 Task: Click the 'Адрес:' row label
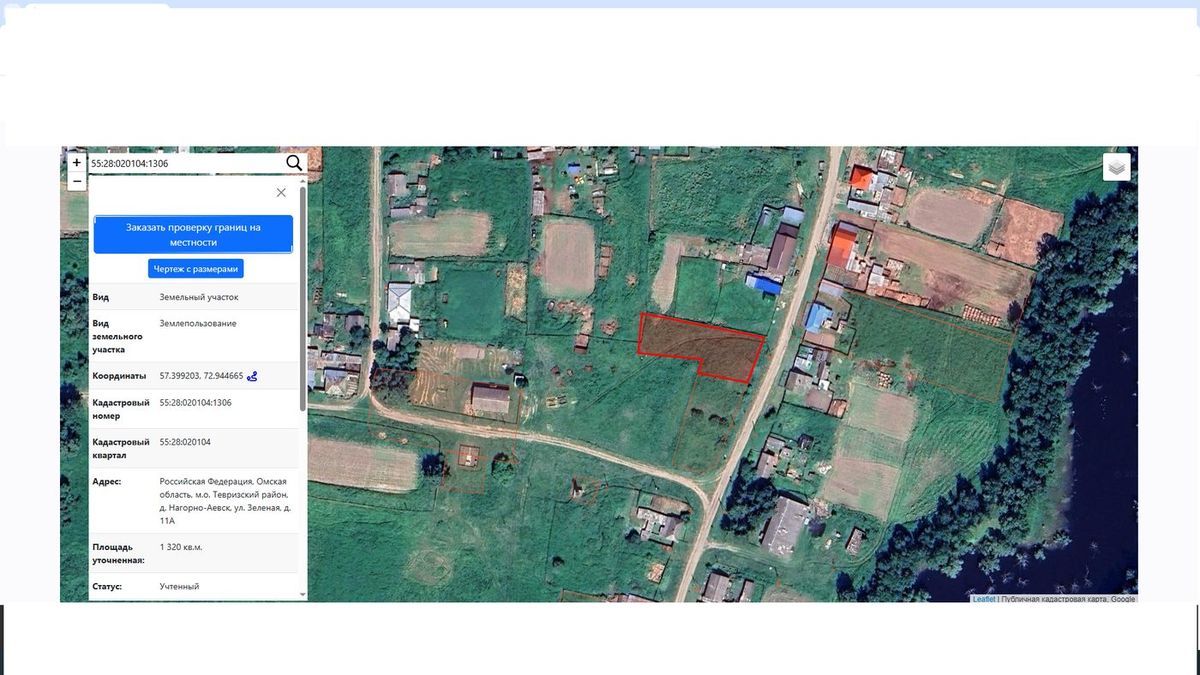click(107, 481)
